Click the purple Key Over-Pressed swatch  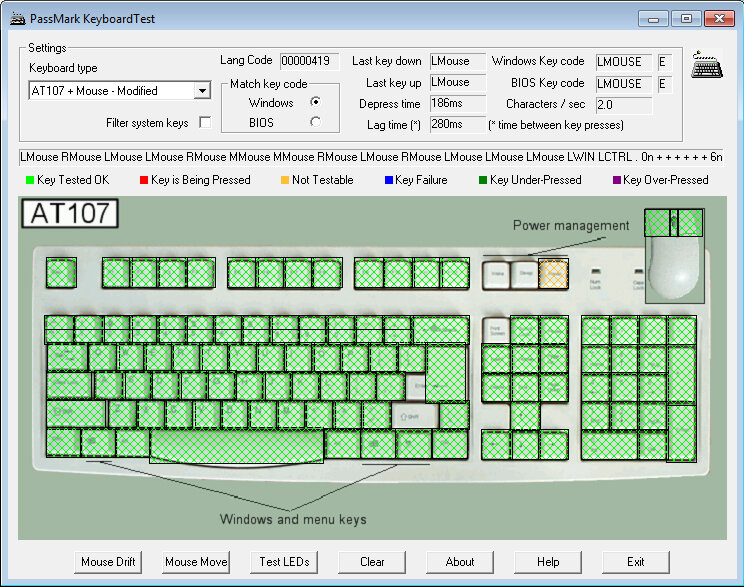[x=617, y=180]
